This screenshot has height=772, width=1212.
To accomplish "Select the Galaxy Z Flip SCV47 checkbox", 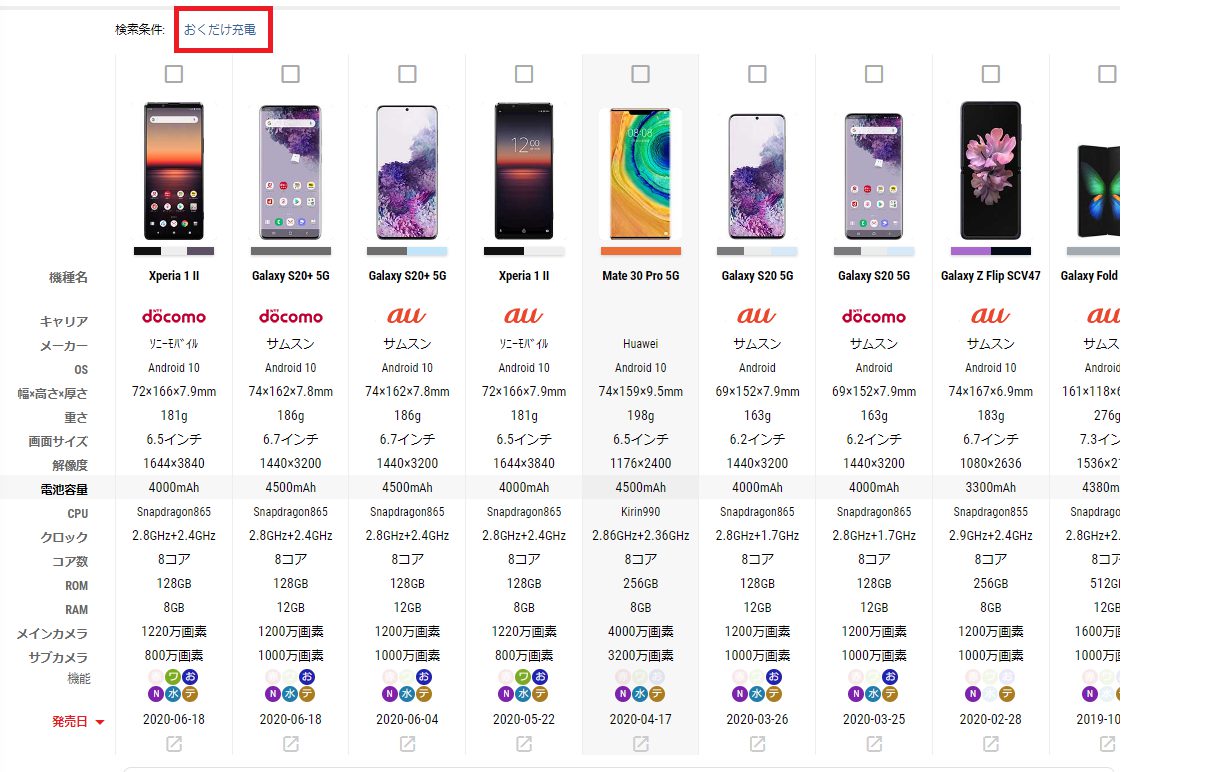I will pyautogui.click(x=991, y=74).
